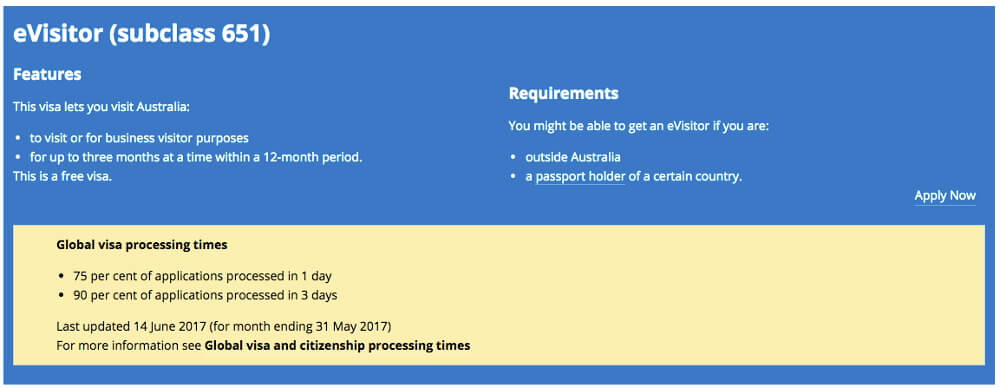Select the Requirements heading

click(x=563, y=93)
